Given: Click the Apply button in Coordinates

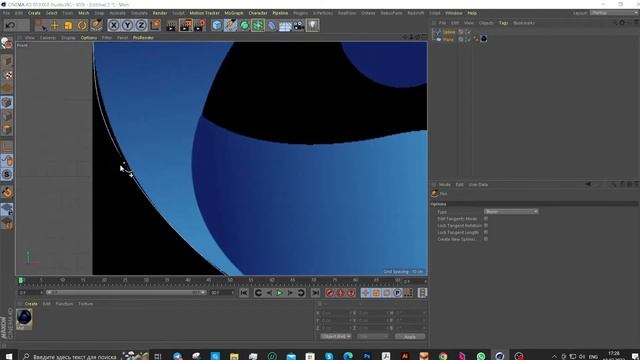Looking at the screenshot, I should pyautogui.click(x=410, y=337).
